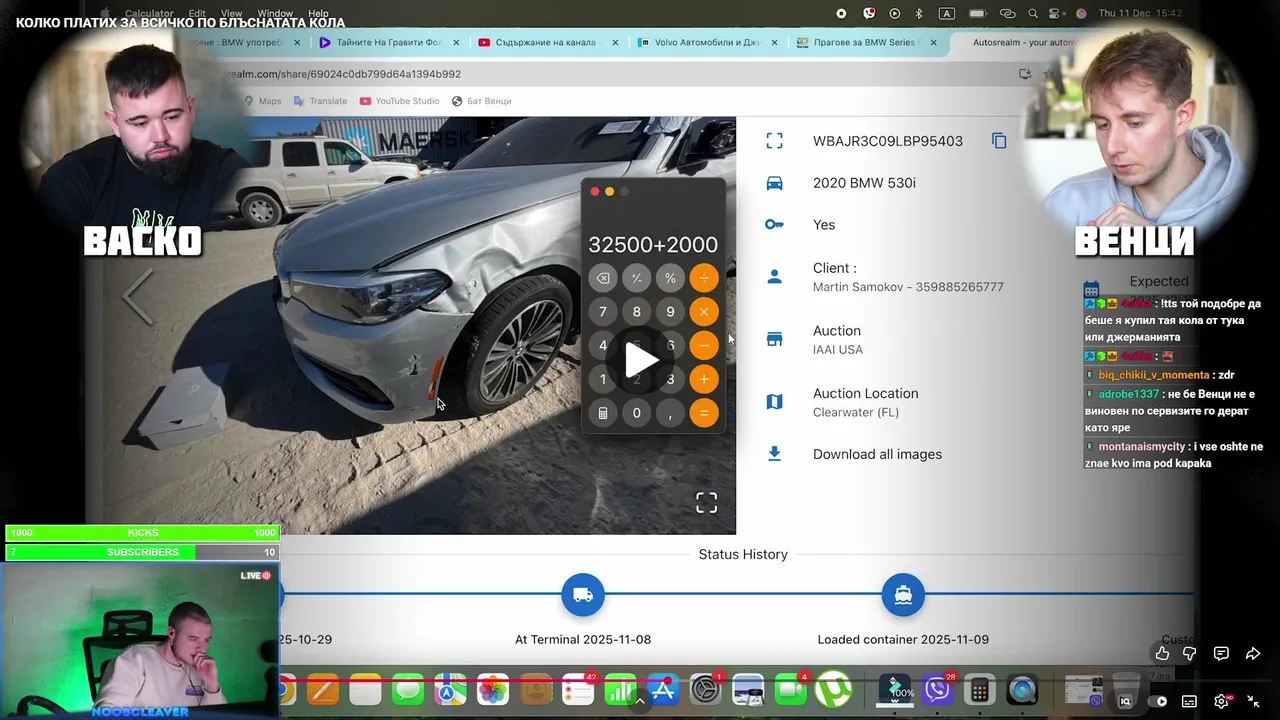
Task: Exit fullscreen with the collapse arrows icon
Action: pyautogui.click(x=1254, y=702)
